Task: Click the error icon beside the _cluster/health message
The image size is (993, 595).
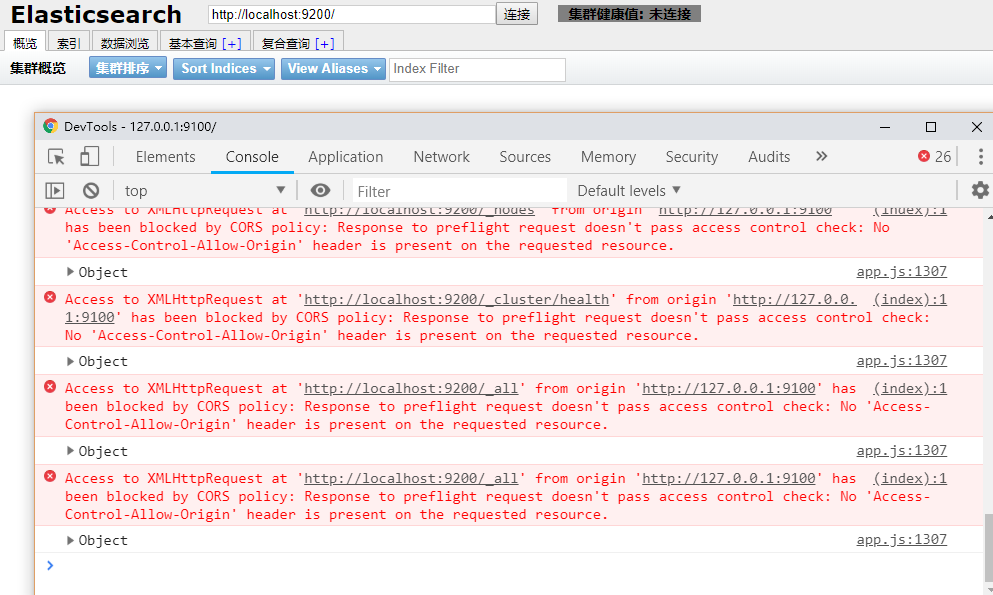Action: coord(50,298)
